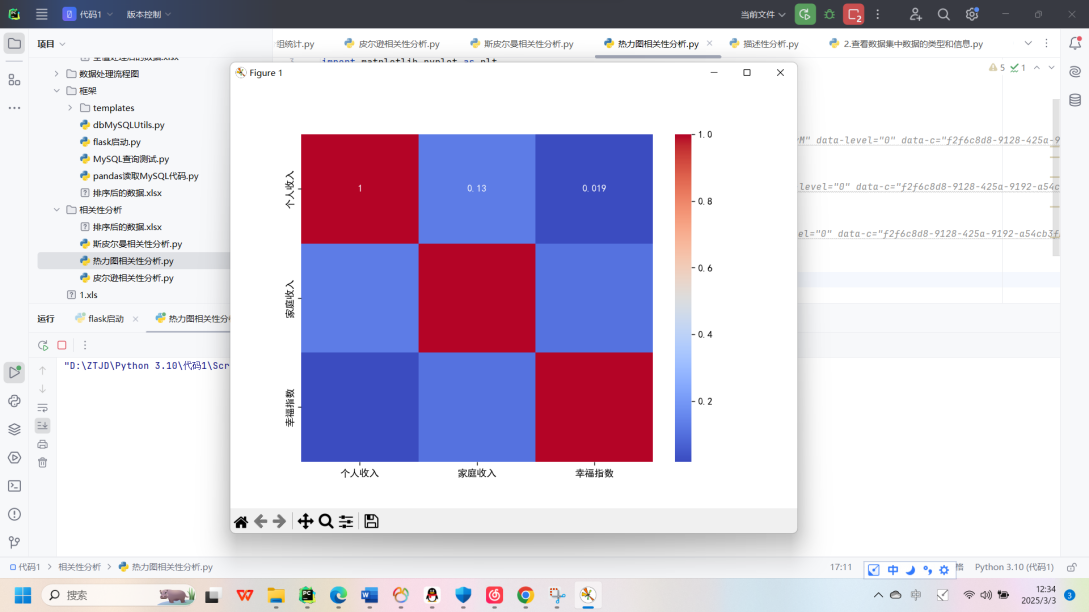Click the heatmap cell showing 0.019
This screenshot has width=1089, height=612.
[x=595, y=188]
